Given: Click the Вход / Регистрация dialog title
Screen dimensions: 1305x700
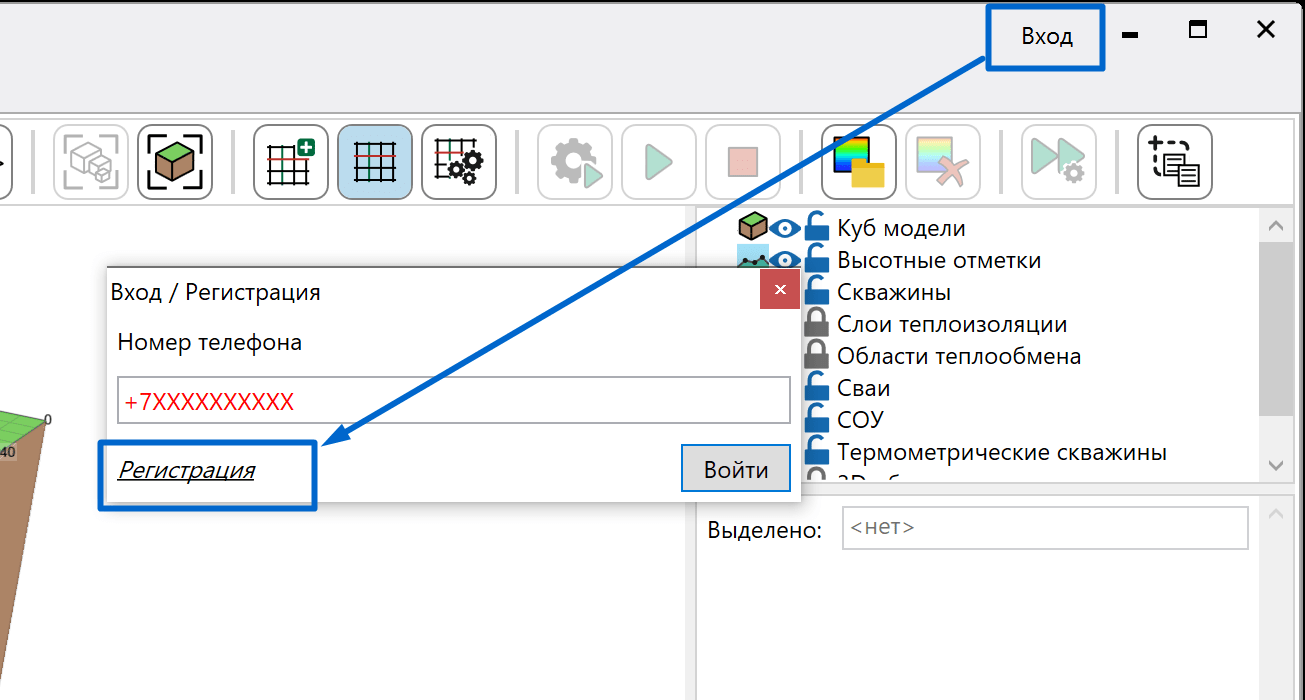Looking at the screenshot, I should click(x=216, y=292).
